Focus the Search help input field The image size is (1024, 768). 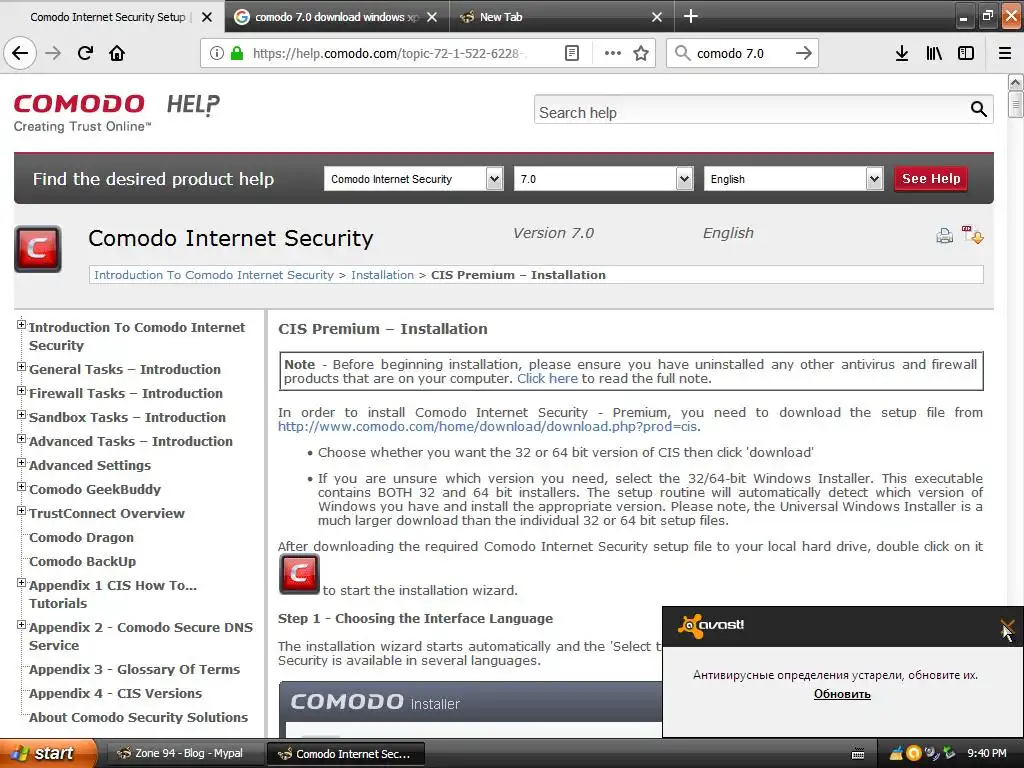pyautogui.click(x=751, y=110)
